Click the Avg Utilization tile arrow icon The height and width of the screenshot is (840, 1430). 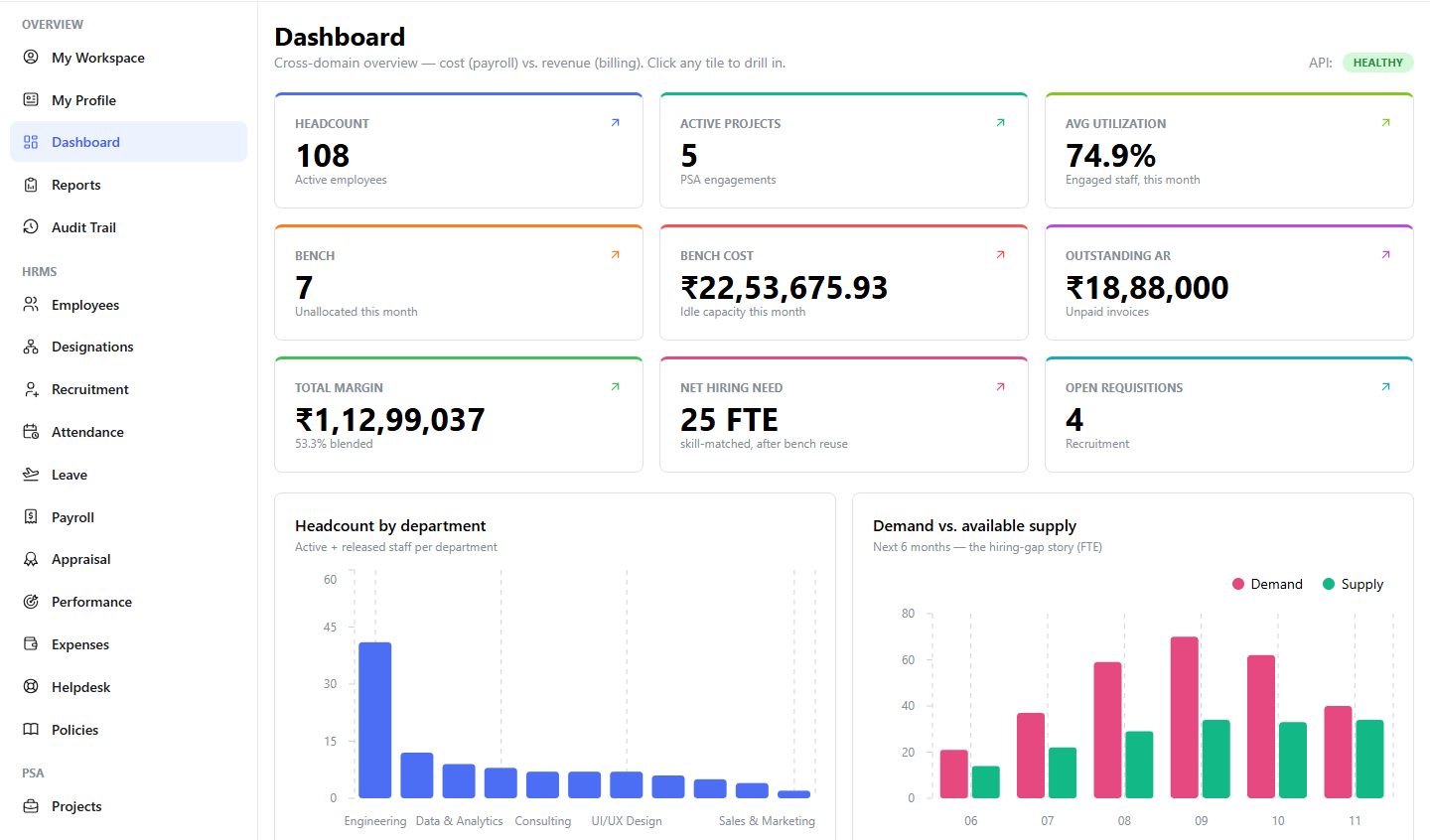tap(1386, 123)
